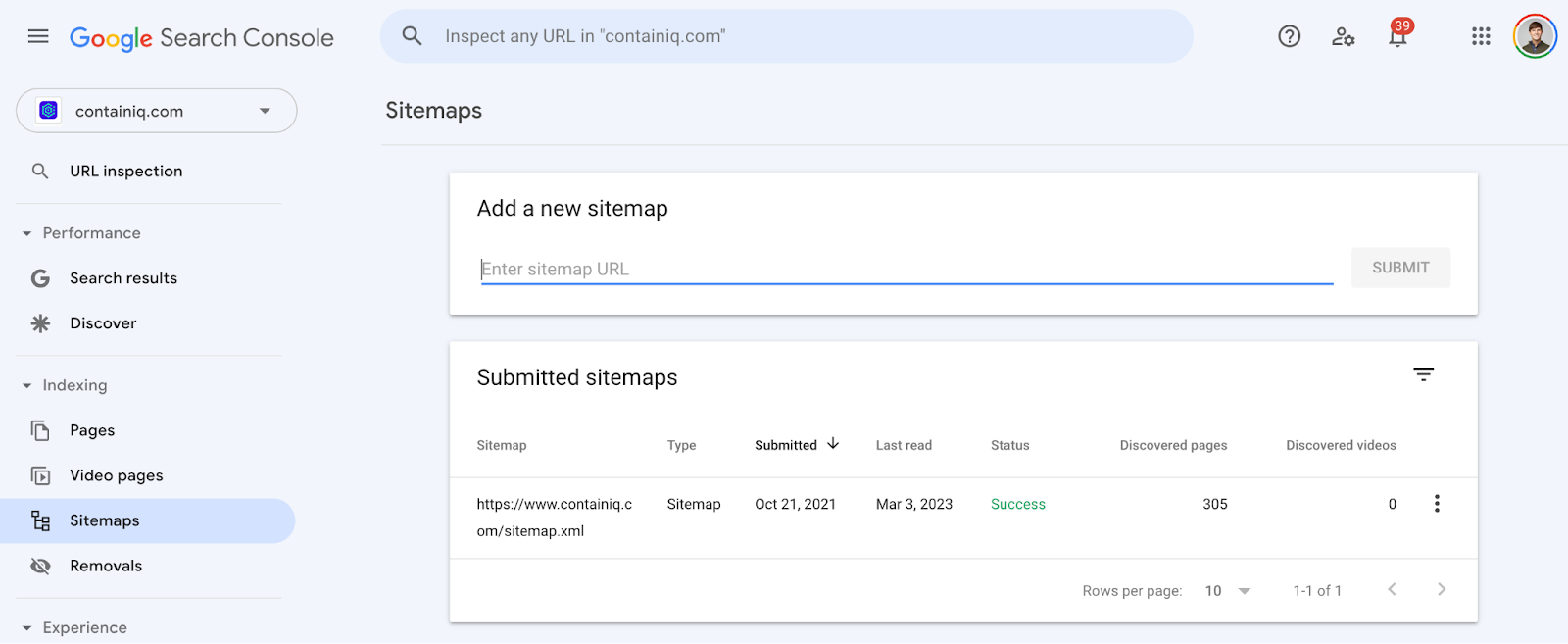This screenshot has width=1568, height=644.
Task: Click the Video pages play icon
Action: 40,475
